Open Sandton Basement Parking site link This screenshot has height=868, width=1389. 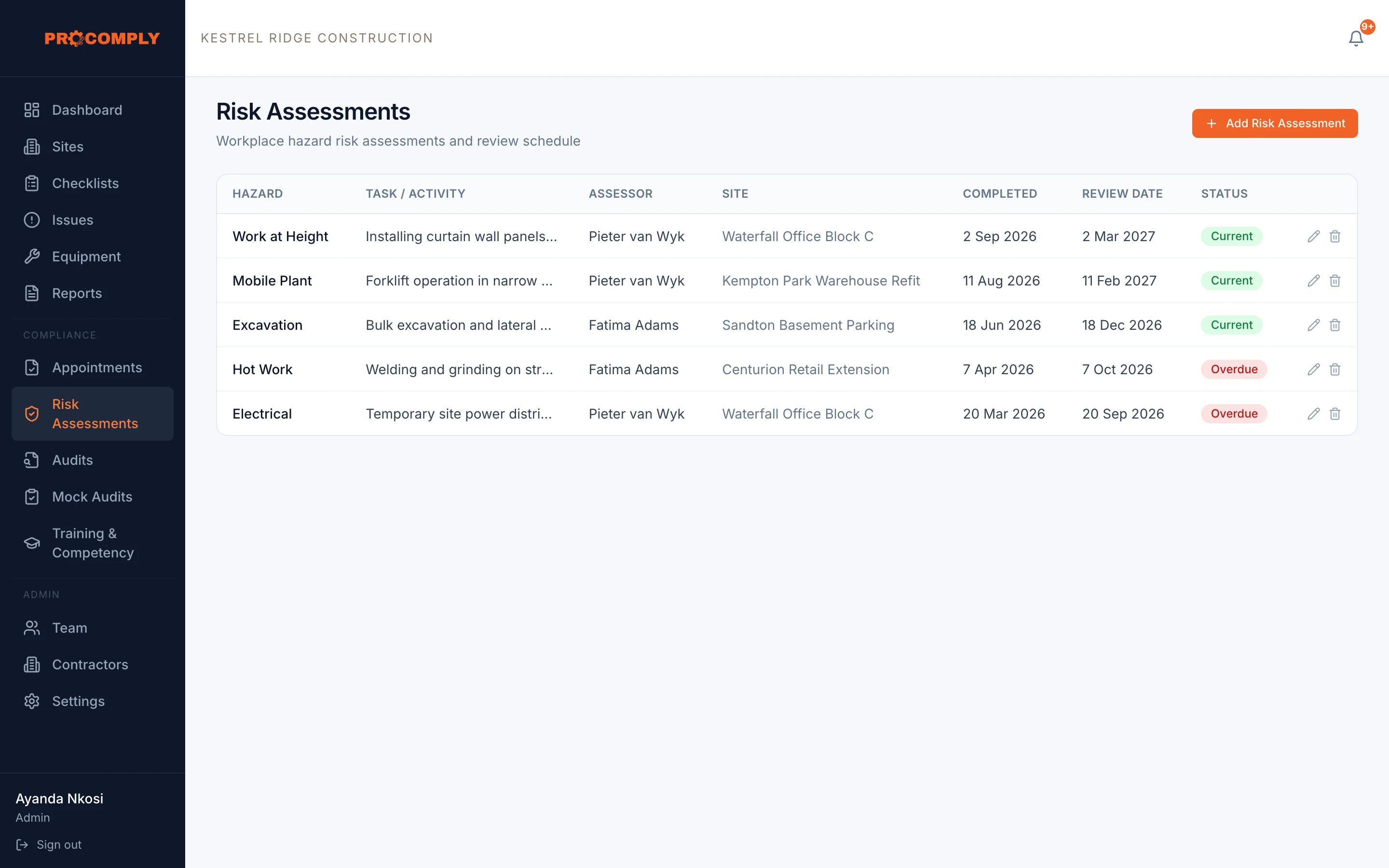click(808, 325)
